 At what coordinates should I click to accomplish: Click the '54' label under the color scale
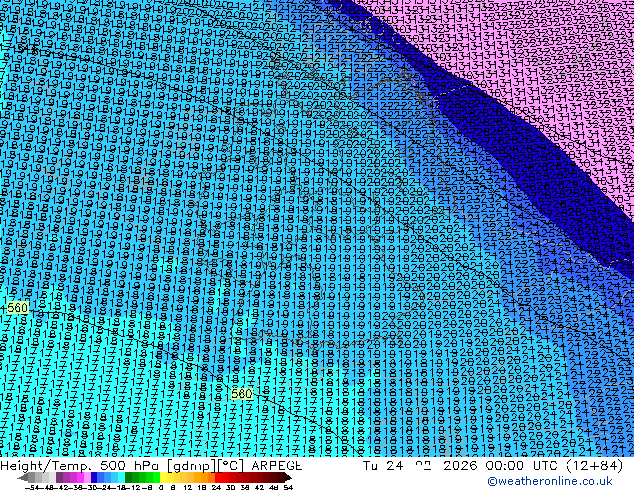click(x=288, y=487)
